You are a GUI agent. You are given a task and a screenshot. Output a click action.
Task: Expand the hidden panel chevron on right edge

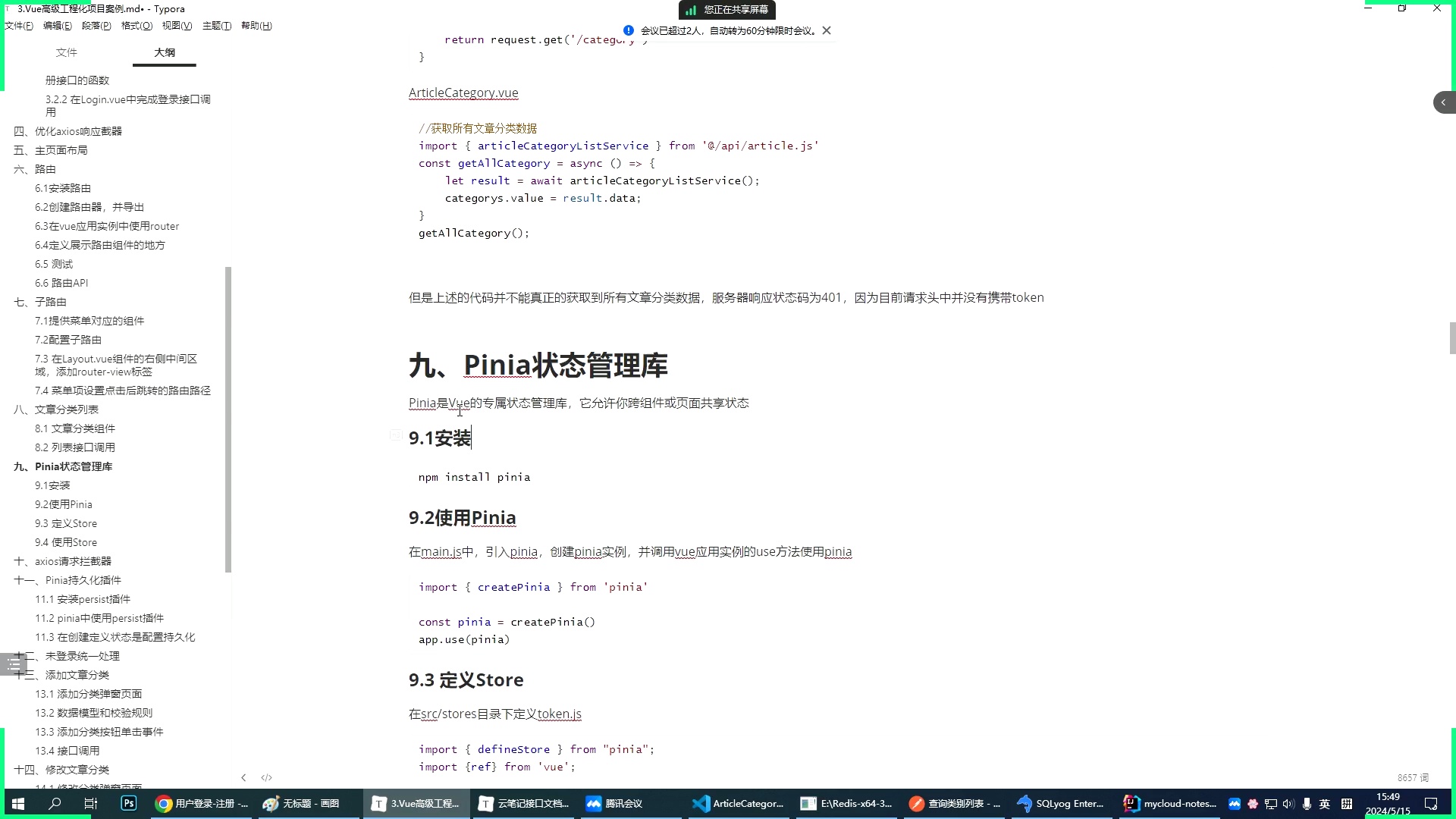(x=1443, y=102)
